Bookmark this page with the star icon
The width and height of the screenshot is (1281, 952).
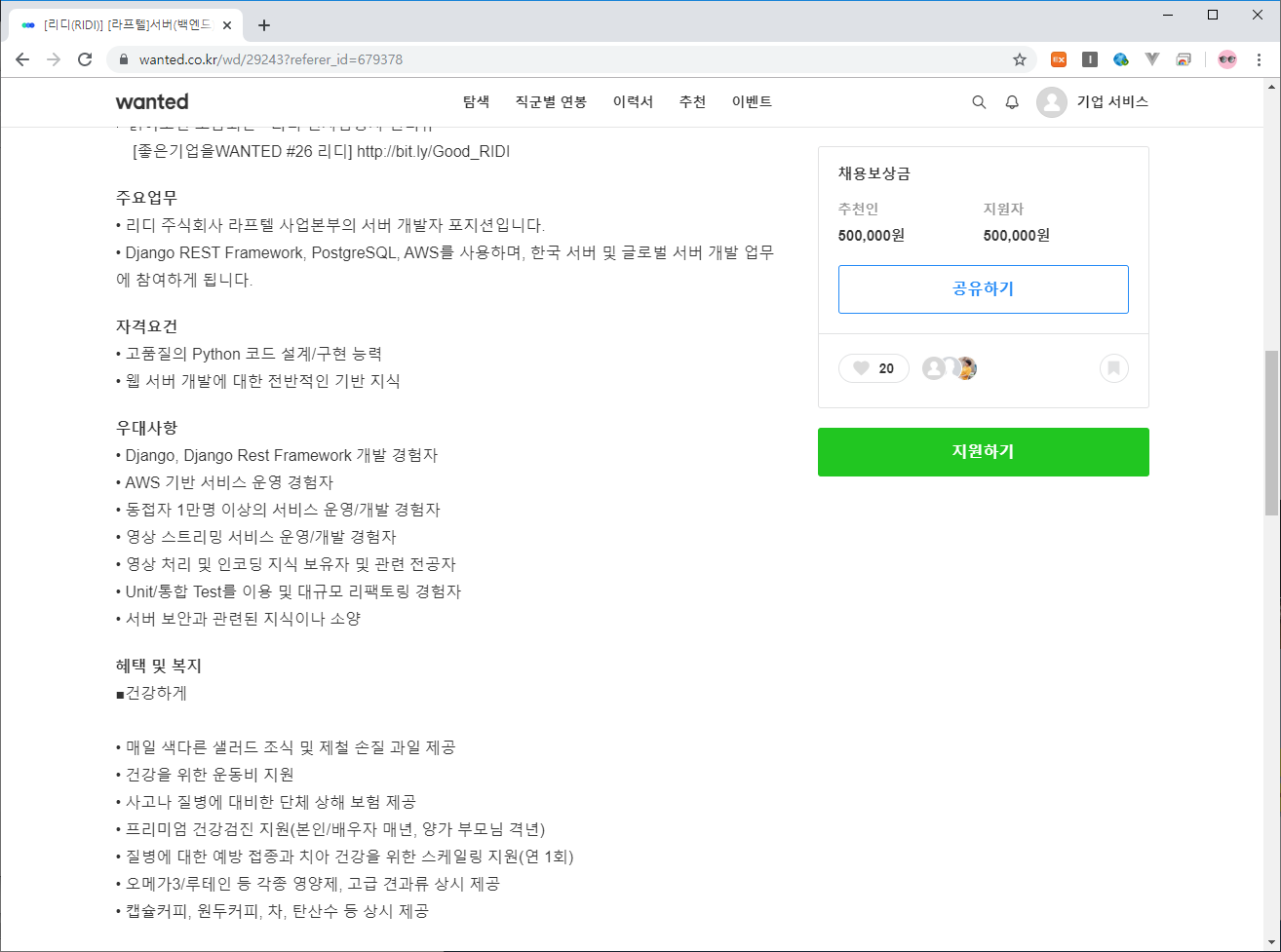(x=1020, y=59)
